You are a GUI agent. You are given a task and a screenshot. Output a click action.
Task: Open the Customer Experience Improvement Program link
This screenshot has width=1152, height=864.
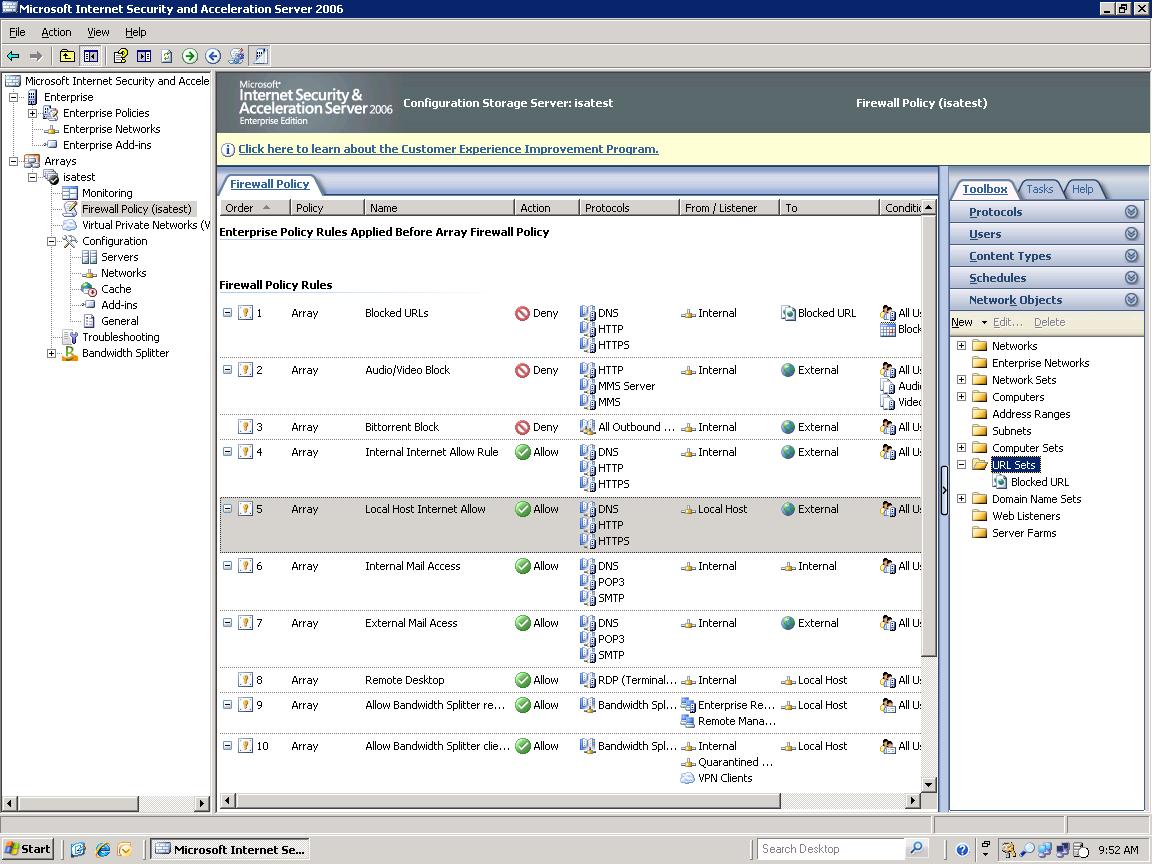pos(448,149)
